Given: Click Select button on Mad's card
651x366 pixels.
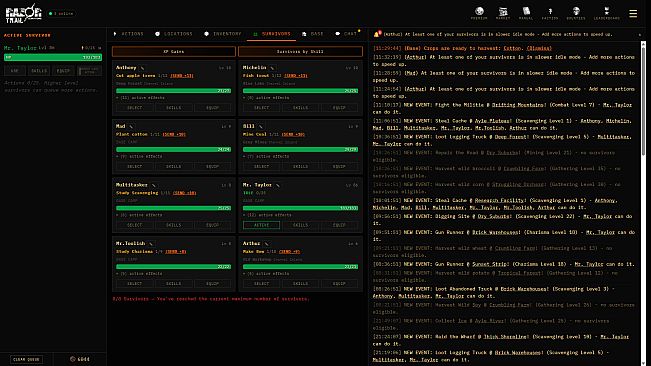Looking at the screenshot, I should click(135, 166).
